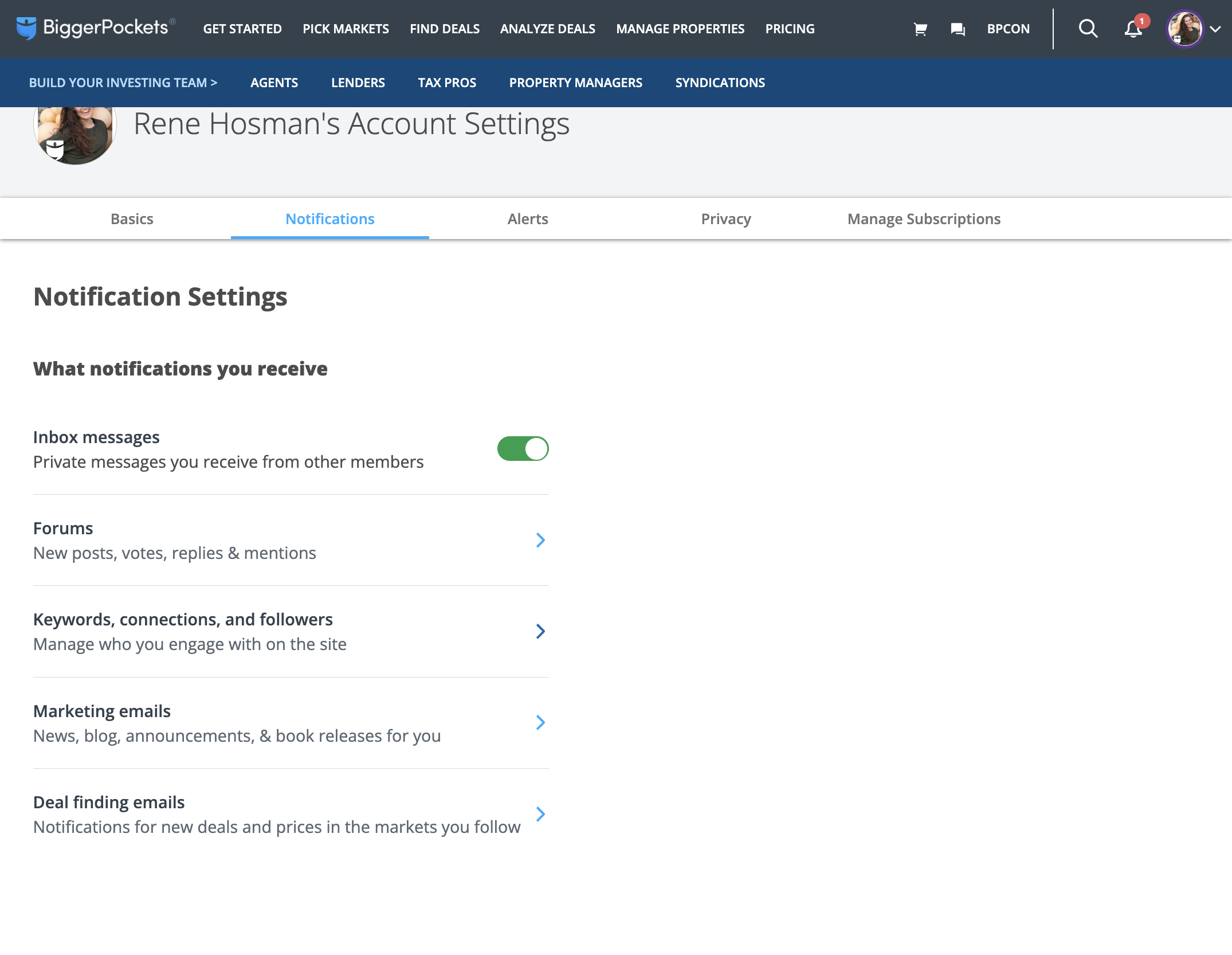Image resolution: width=1232 pixels, height=955 pixels.
Task: Open the Alerts tab
Action: coord(528,219)
